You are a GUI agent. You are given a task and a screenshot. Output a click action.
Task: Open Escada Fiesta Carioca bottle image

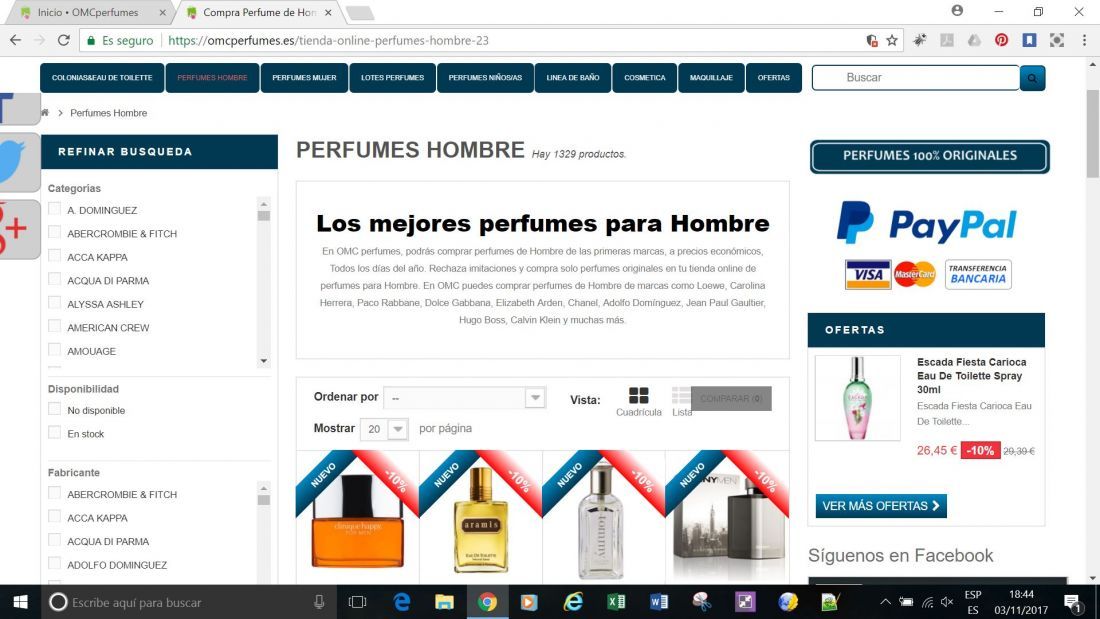click(857, 398)
